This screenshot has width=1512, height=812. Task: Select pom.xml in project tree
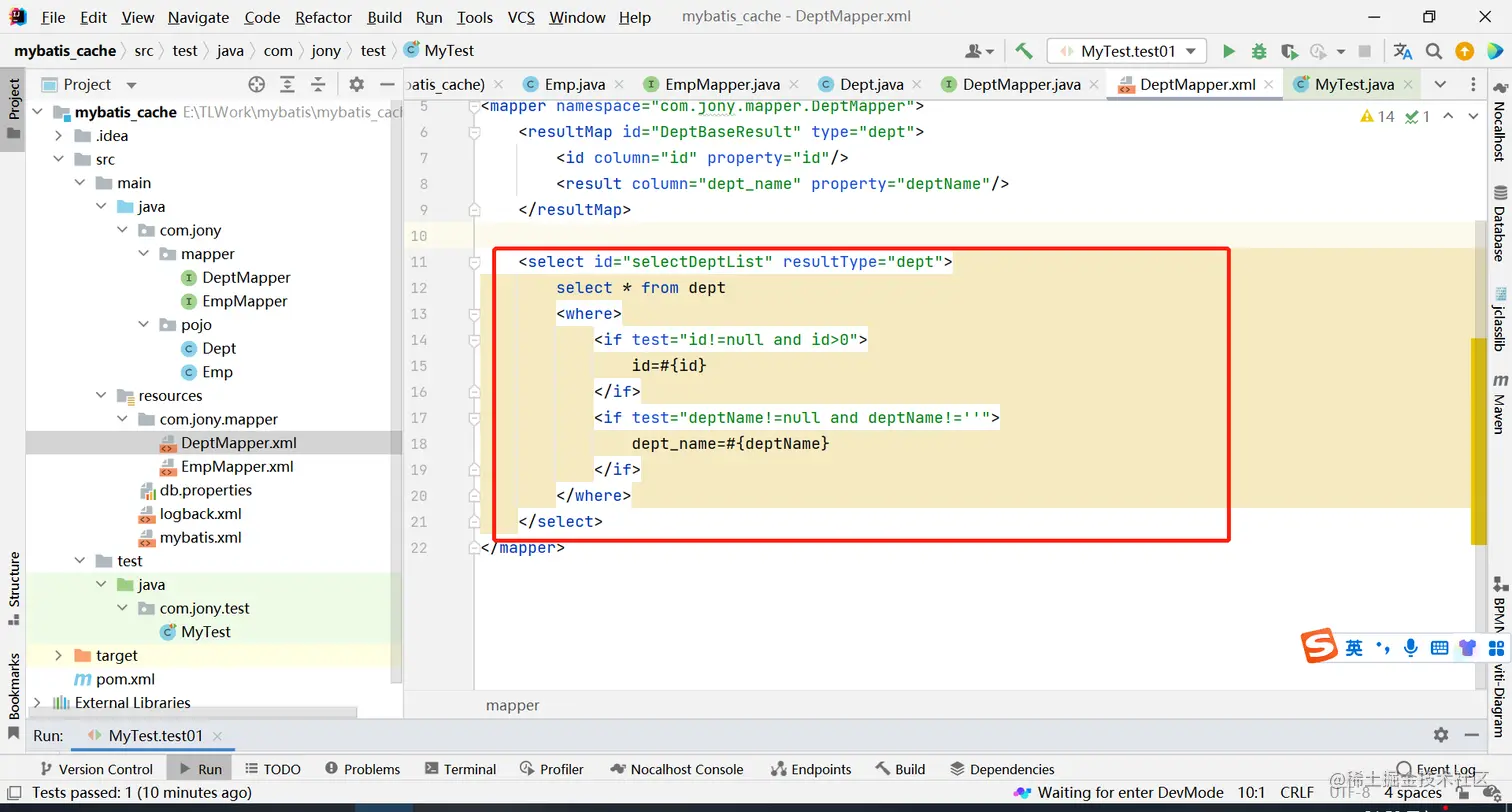tap(125, 679)
